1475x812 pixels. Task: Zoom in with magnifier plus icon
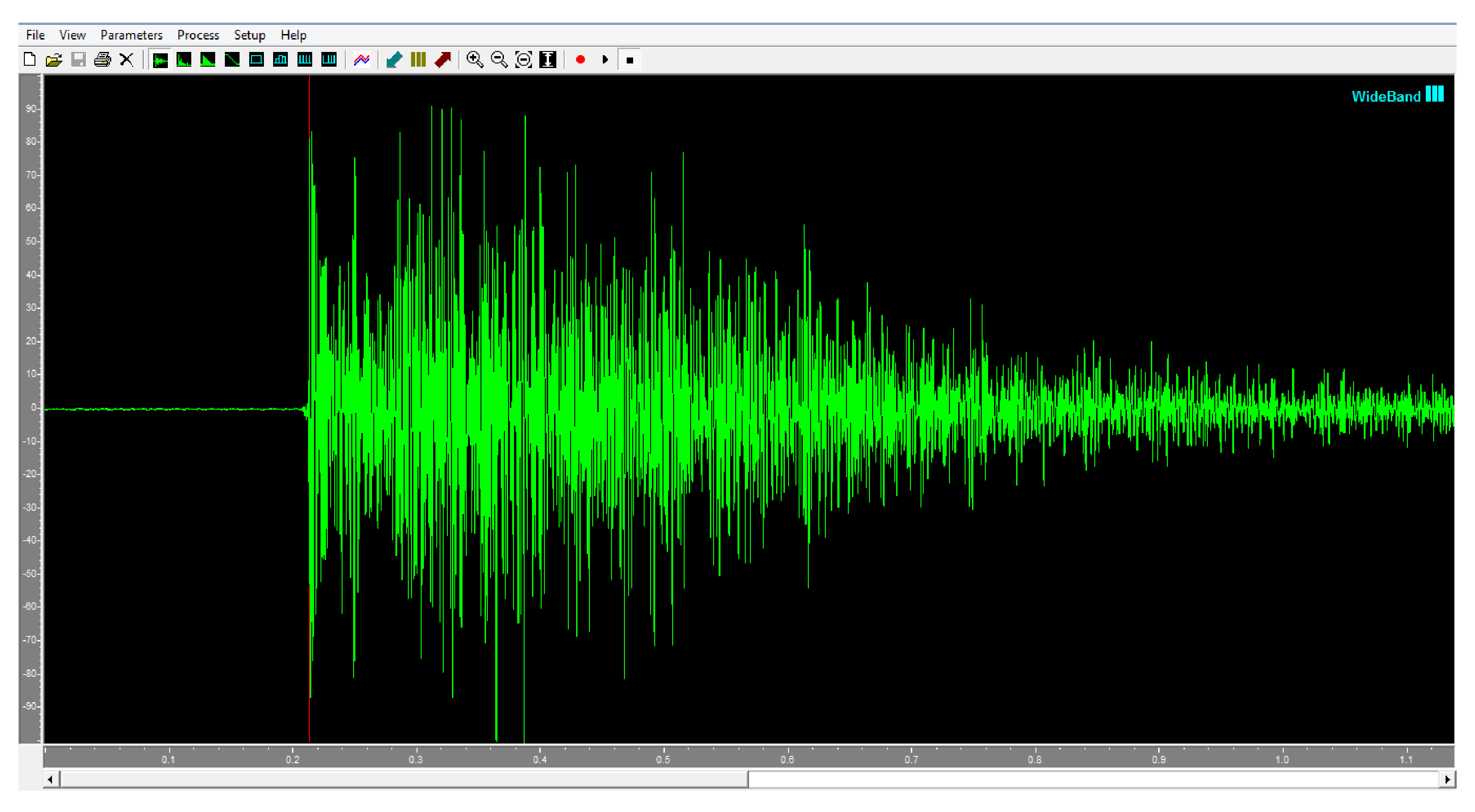(x=475, y=60)
